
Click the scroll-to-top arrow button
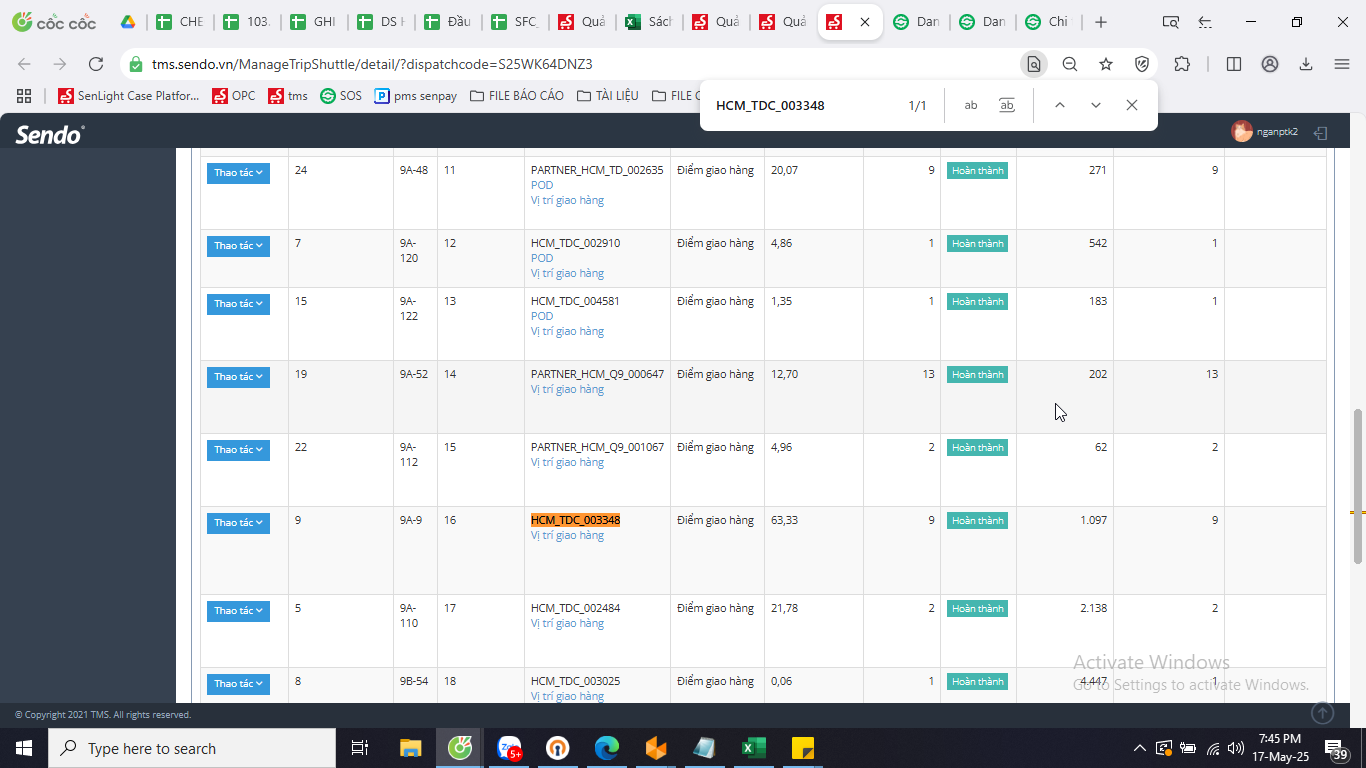point(1323,713)
